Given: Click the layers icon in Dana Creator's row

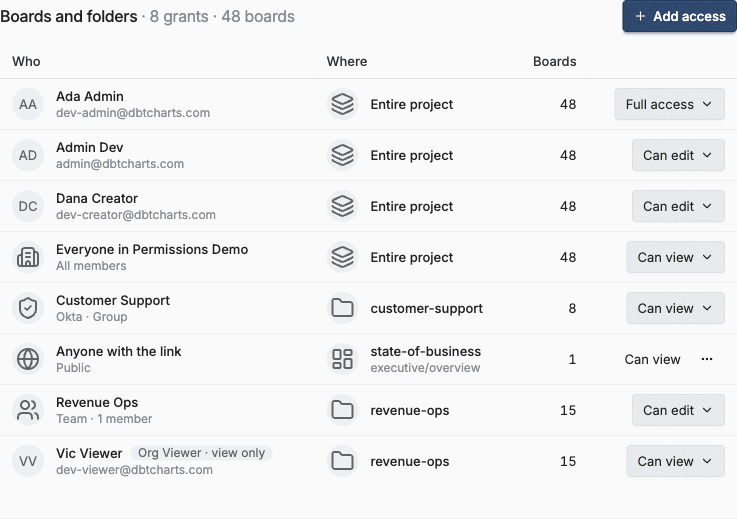Looking at the screenshot, I should (342, 206).
